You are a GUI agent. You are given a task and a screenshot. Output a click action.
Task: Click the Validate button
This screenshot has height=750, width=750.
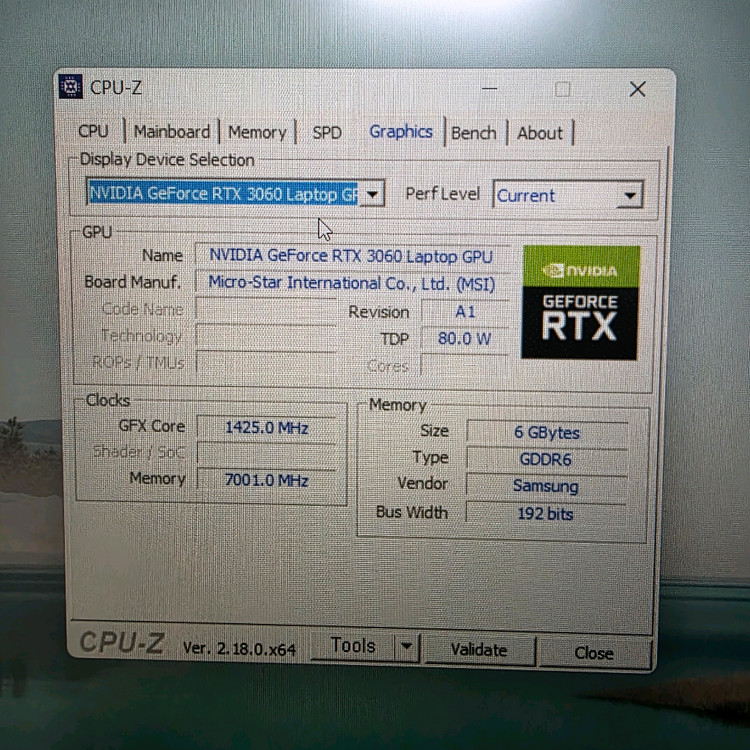[479, 650]
